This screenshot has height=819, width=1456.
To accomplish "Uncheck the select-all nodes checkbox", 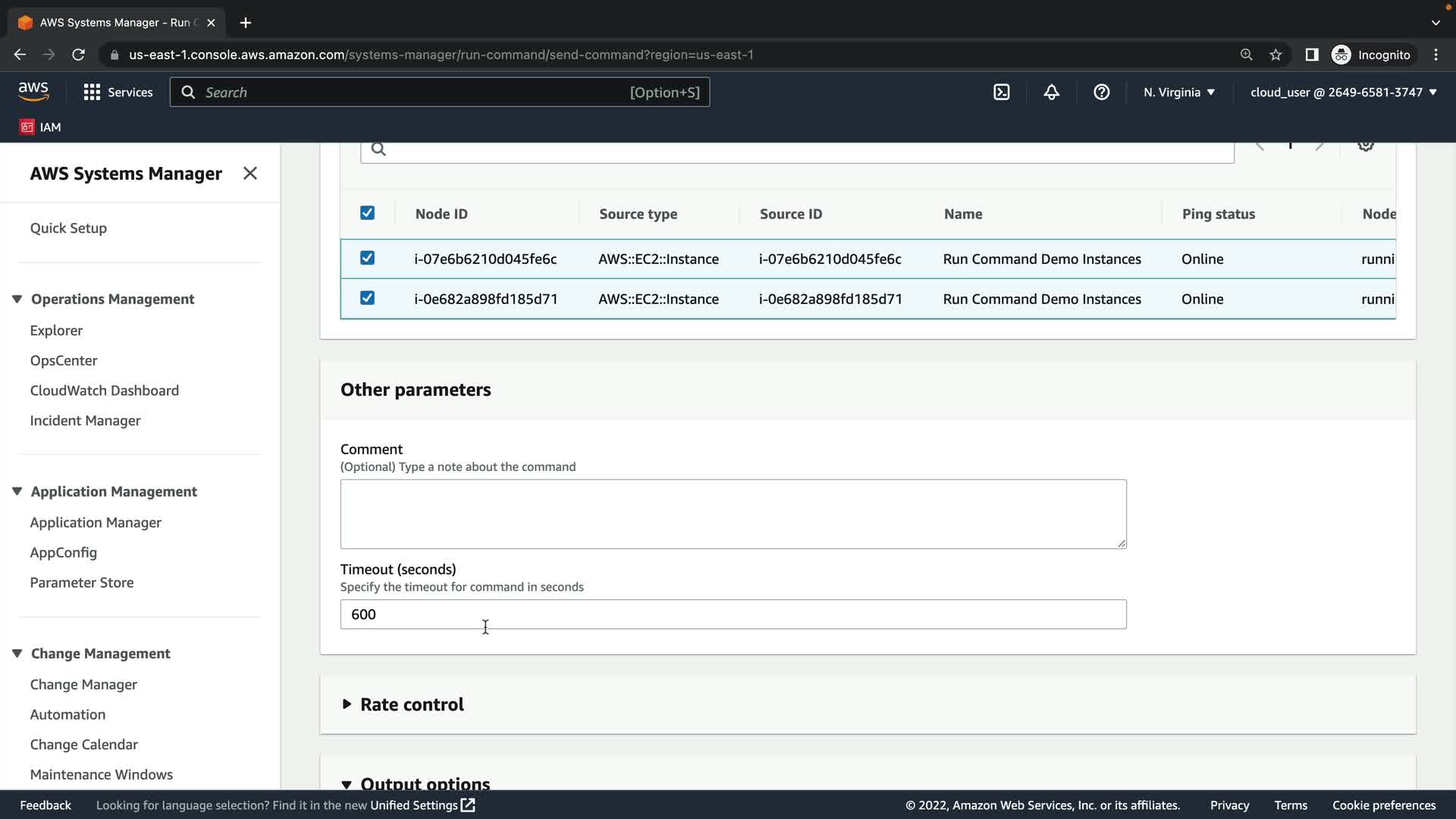I will (367, 213).
